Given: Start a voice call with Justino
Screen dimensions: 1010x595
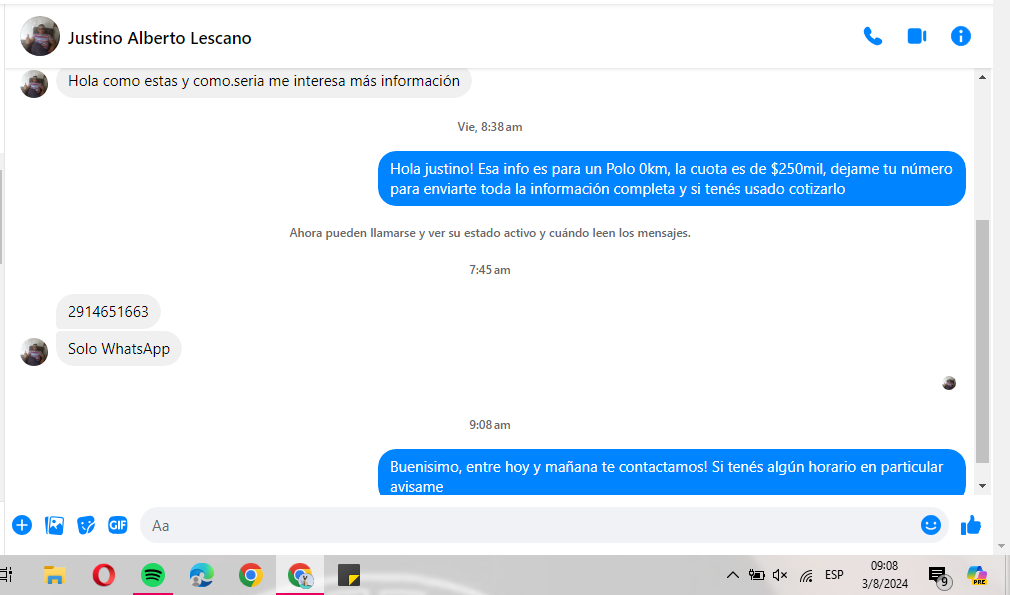Looking at the screenshot, I should [872, 37].
